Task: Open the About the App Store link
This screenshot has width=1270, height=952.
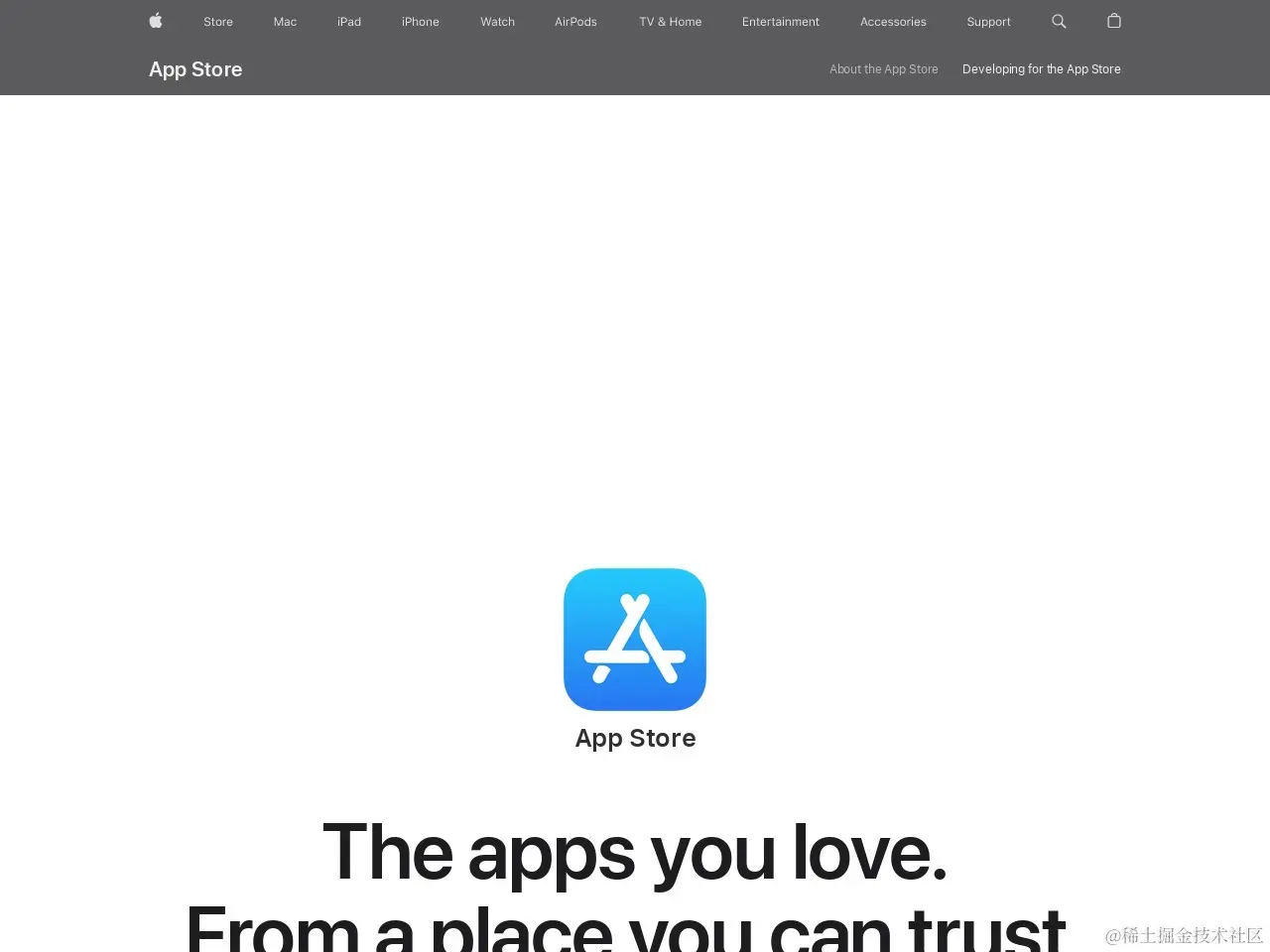Action: (884, 69)
